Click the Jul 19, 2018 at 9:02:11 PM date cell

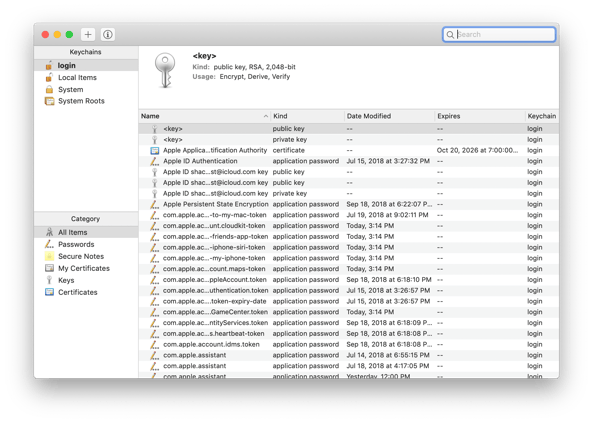click(x=387, y=215)
